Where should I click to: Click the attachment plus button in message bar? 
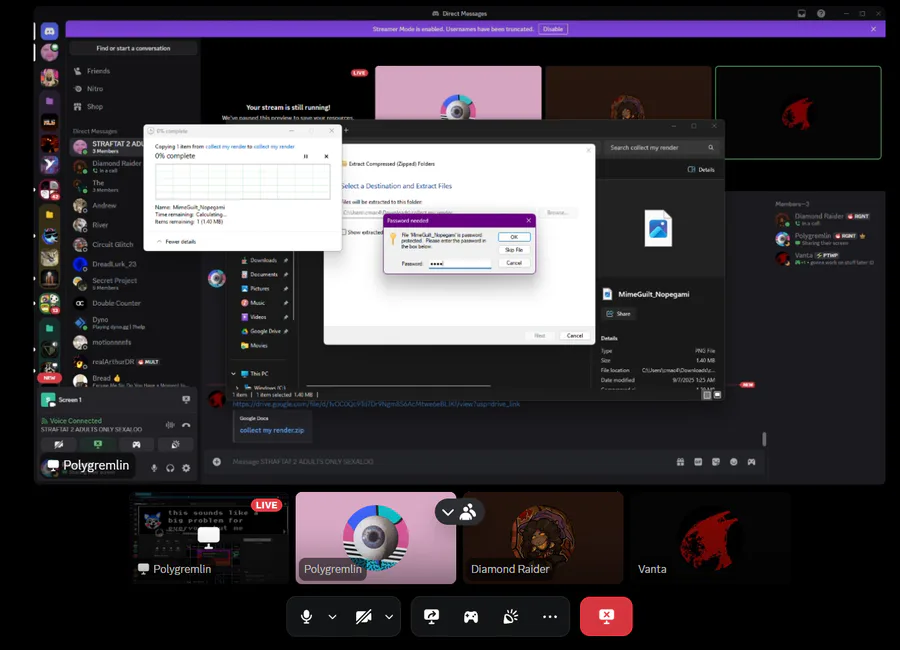click(x=217, y=462)
